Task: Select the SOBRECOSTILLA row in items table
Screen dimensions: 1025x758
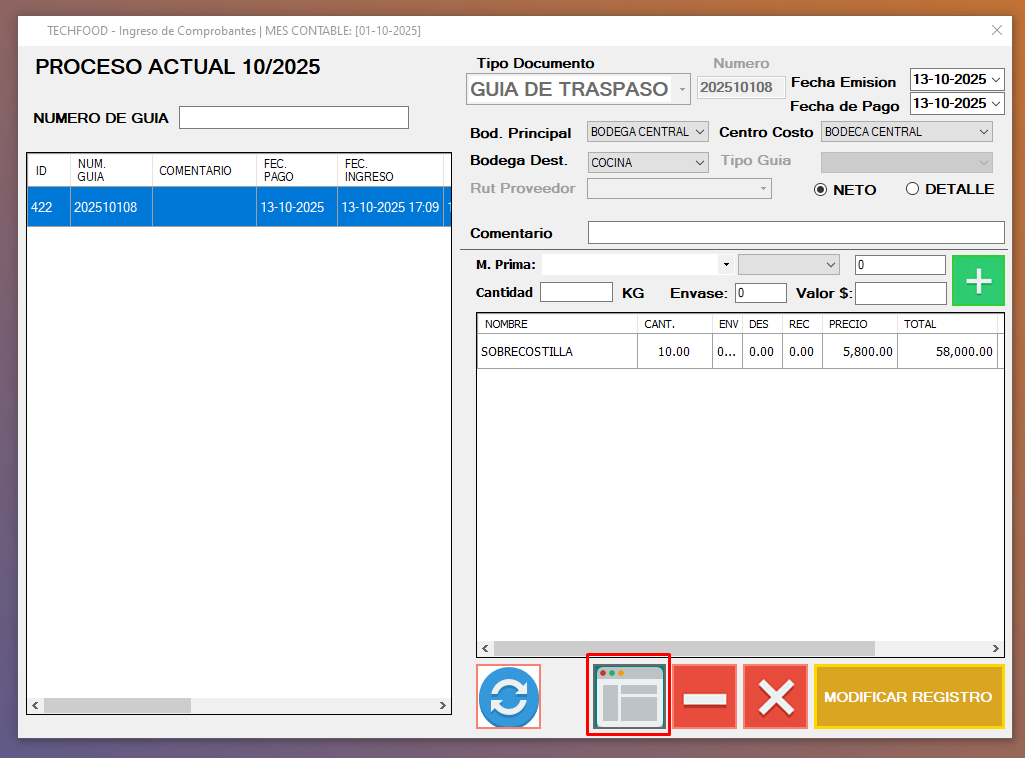Action: pos(556,352)
